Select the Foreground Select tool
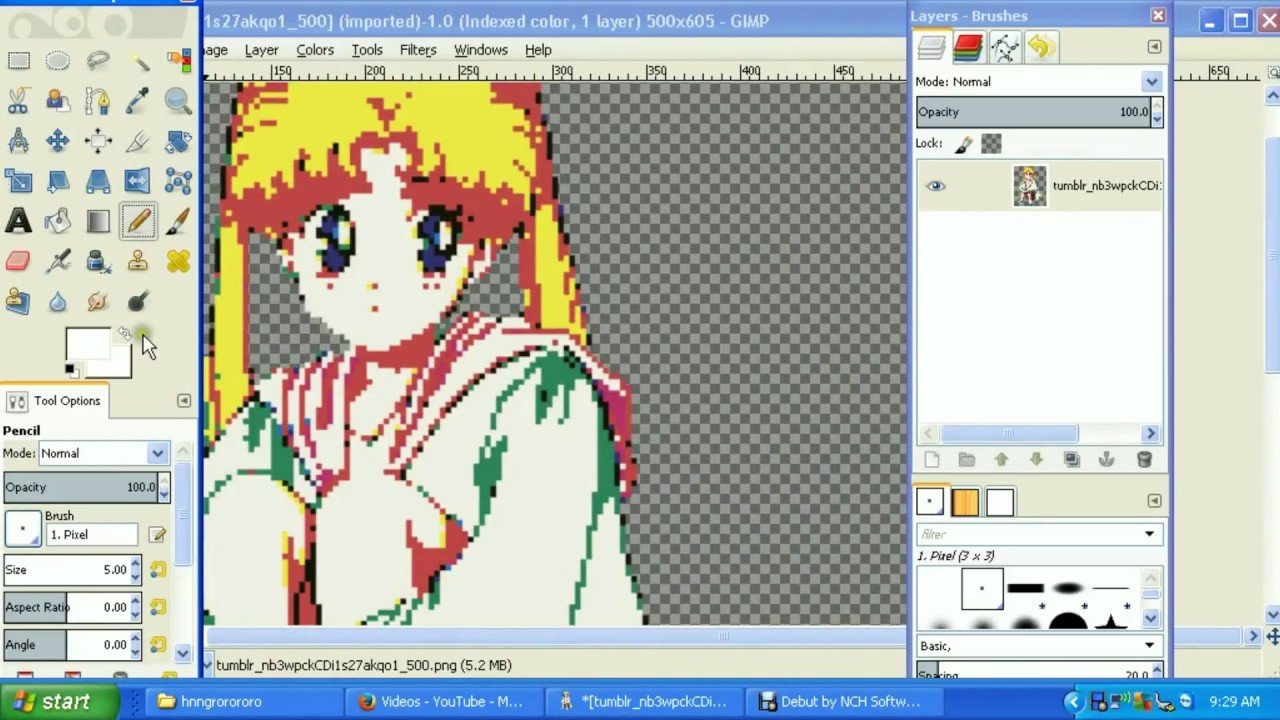Screen dimensions: 1280x720 (58, 101)
